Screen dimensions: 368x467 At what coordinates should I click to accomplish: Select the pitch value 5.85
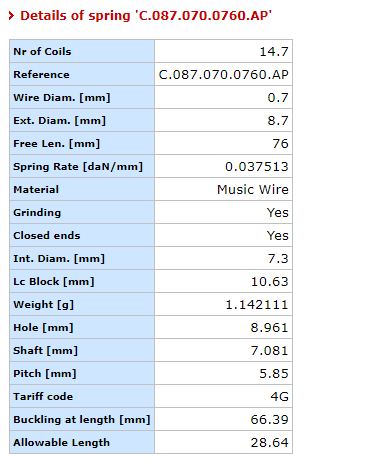[274, 374]
